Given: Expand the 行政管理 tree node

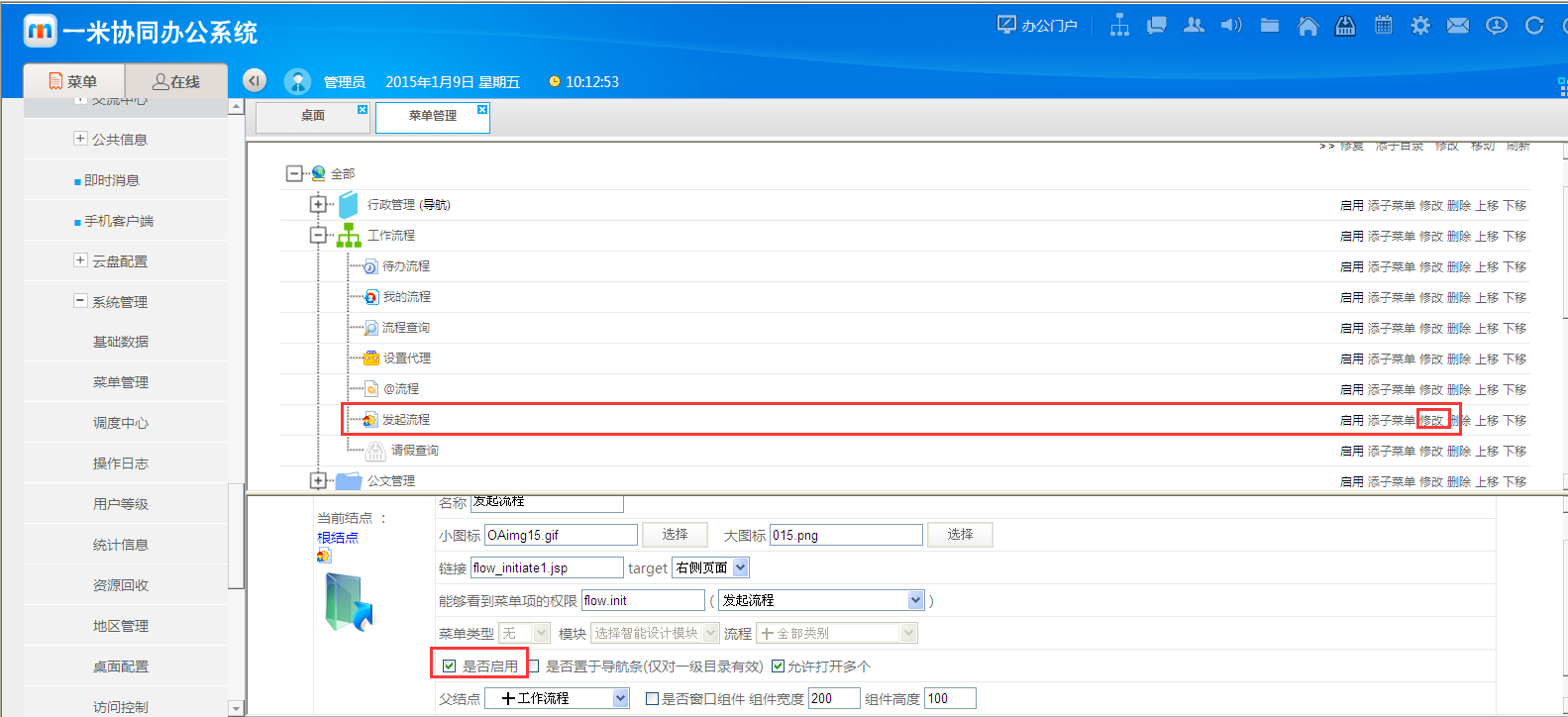Looking at the screenshot, I should pyautogui.click(x=317, y=204).
